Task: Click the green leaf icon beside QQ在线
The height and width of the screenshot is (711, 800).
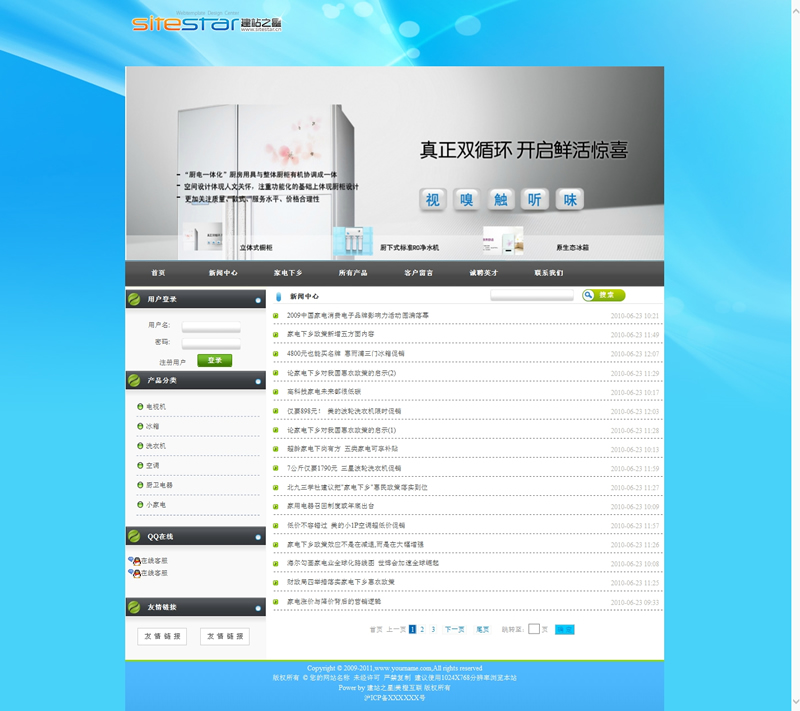Action: tap(134, 536)
